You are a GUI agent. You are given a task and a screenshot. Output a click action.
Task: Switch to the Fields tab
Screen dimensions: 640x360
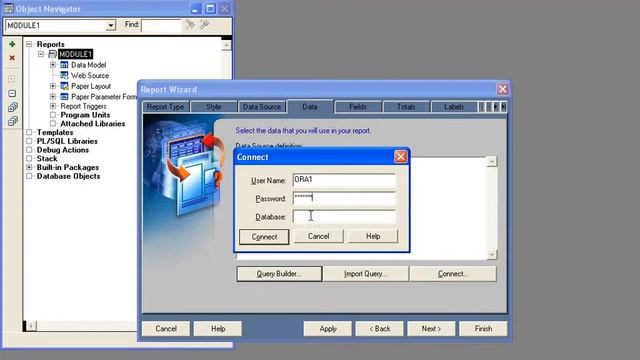click(358, 107)
